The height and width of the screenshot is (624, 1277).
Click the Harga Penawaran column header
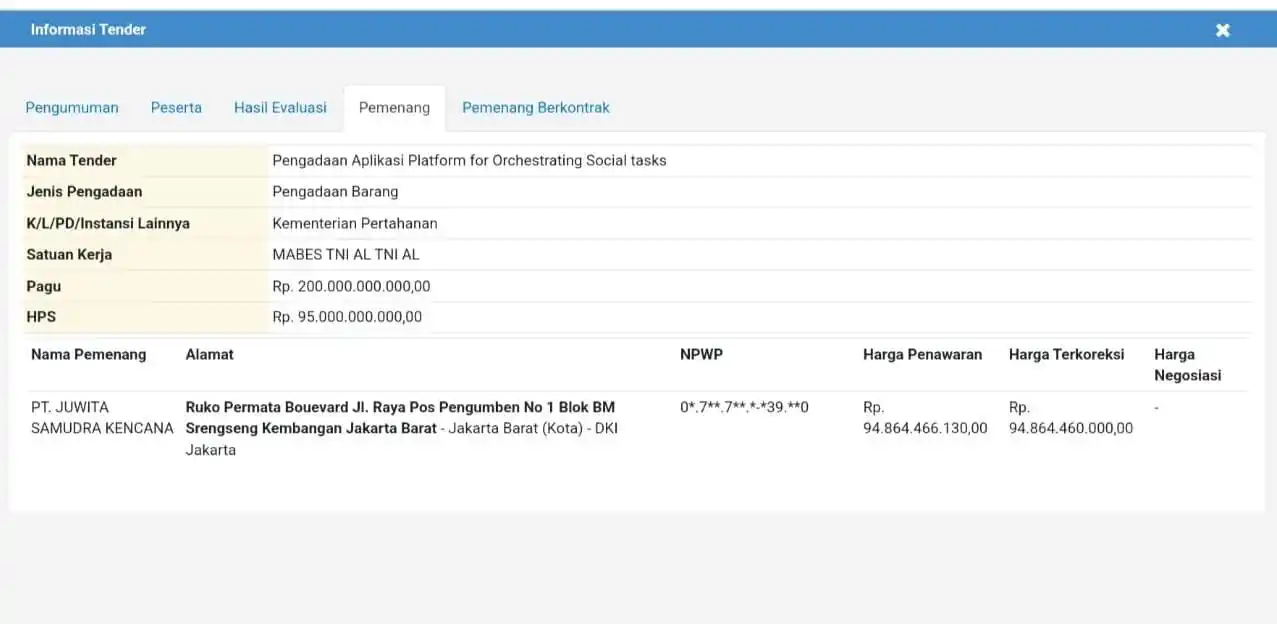pyautogui.click(x=922, y=354)
